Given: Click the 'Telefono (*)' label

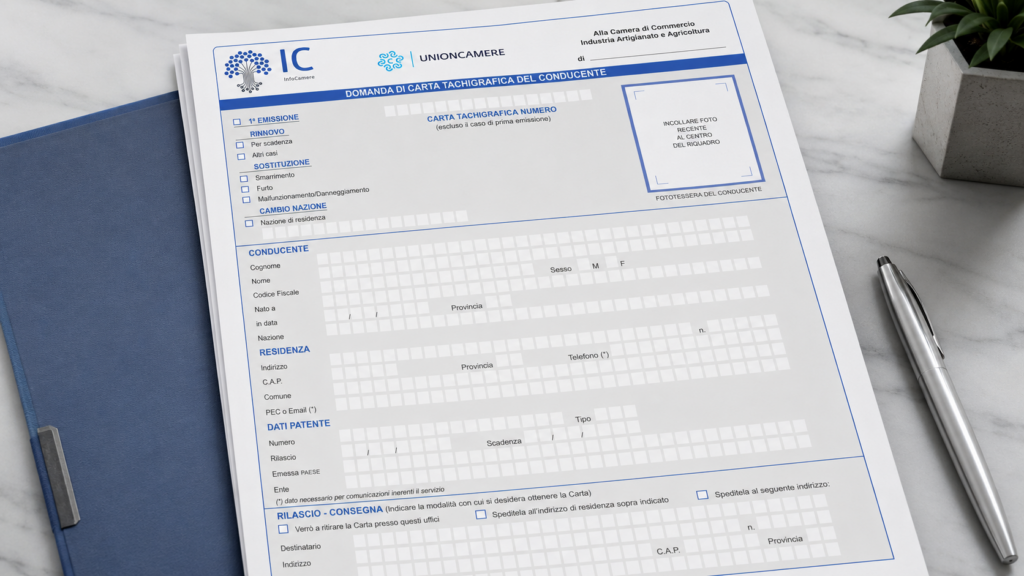Looking at the screenshot, I should coord(588,356).
